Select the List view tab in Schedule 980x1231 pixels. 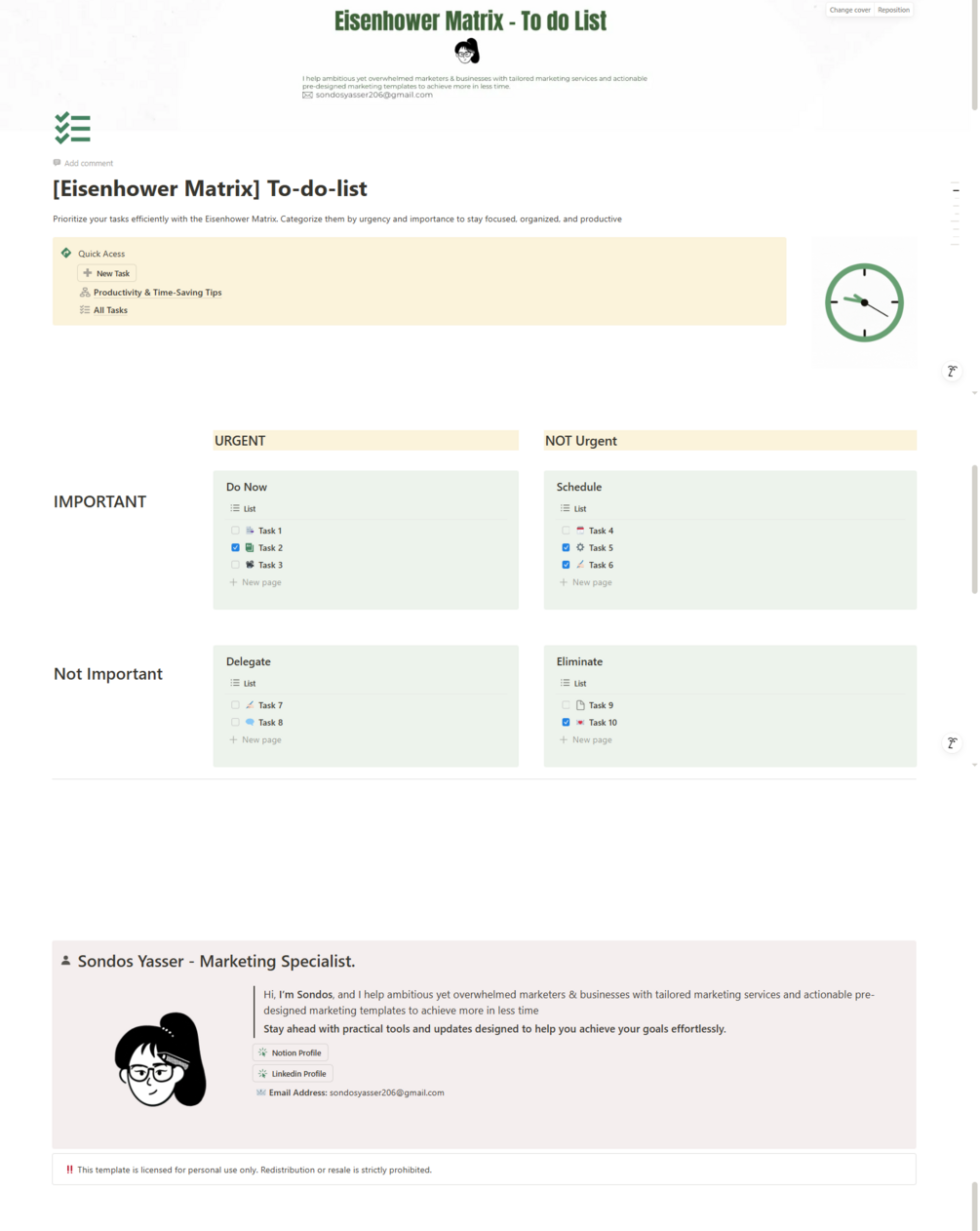573,508
